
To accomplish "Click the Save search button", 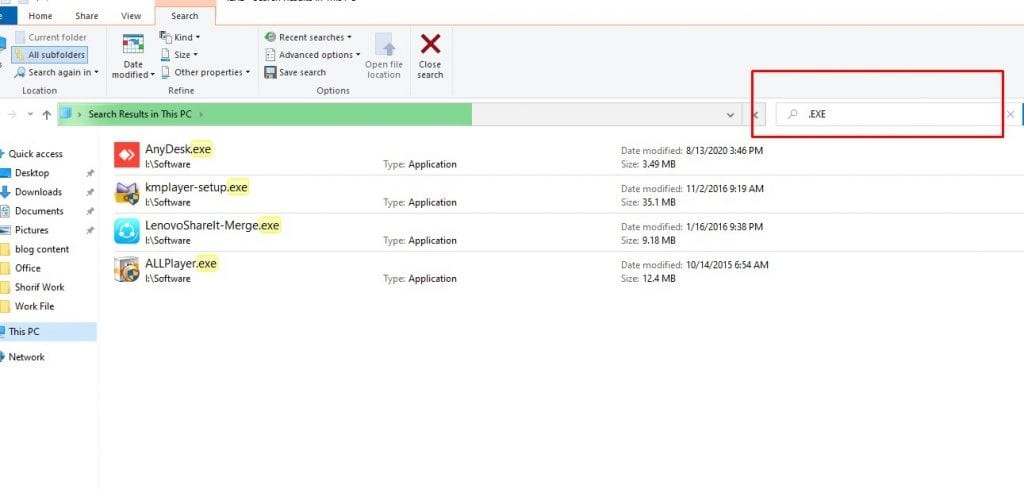I will click(295, 72).
